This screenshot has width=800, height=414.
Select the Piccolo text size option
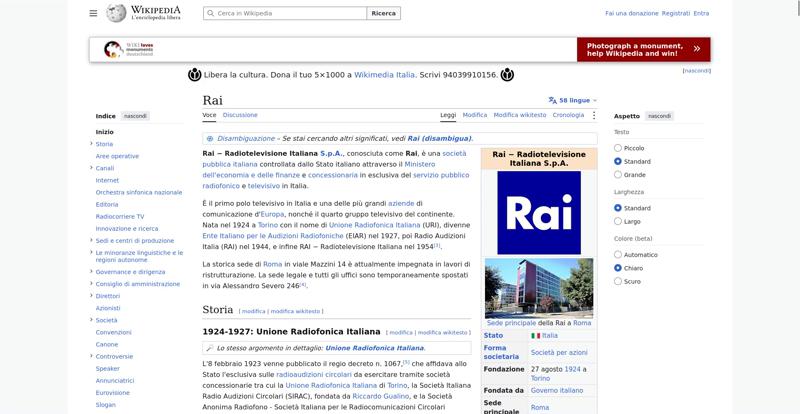point(618,148)
